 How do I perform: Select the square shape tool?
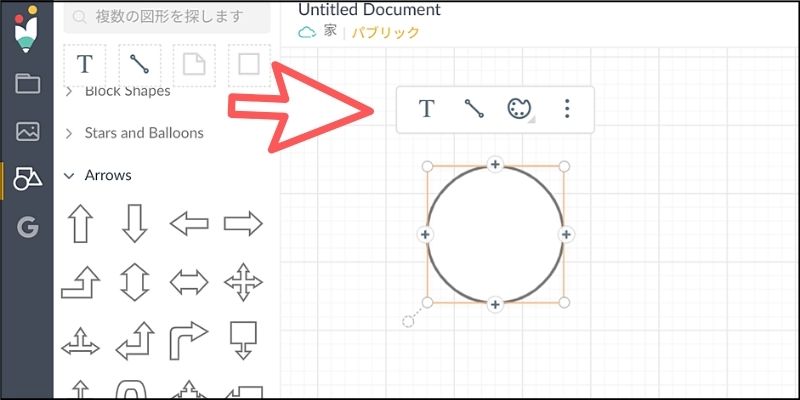point(248,64)
